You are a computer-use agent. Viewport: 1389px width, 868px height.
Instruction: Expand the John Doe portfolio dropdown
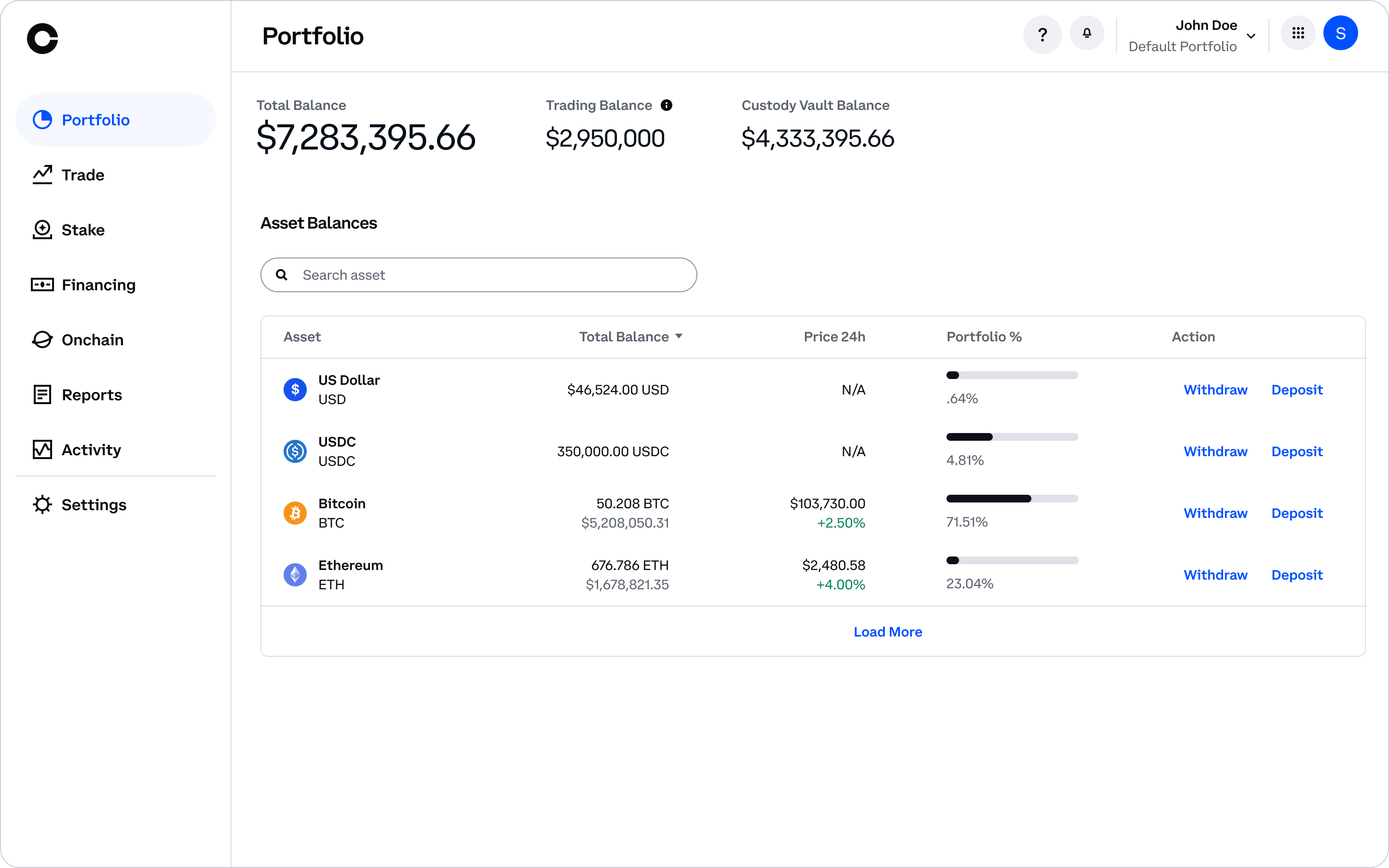point(1251,36)
